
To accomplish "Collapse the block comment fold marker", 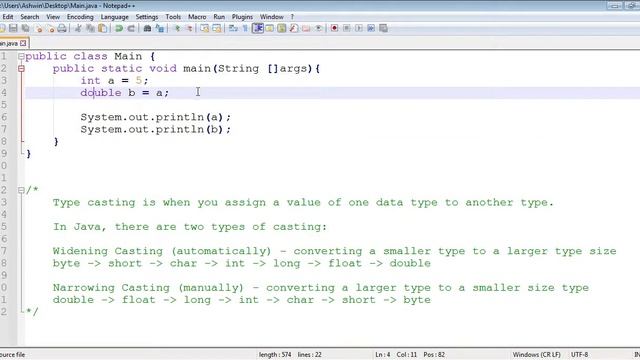I will (21, 190).
